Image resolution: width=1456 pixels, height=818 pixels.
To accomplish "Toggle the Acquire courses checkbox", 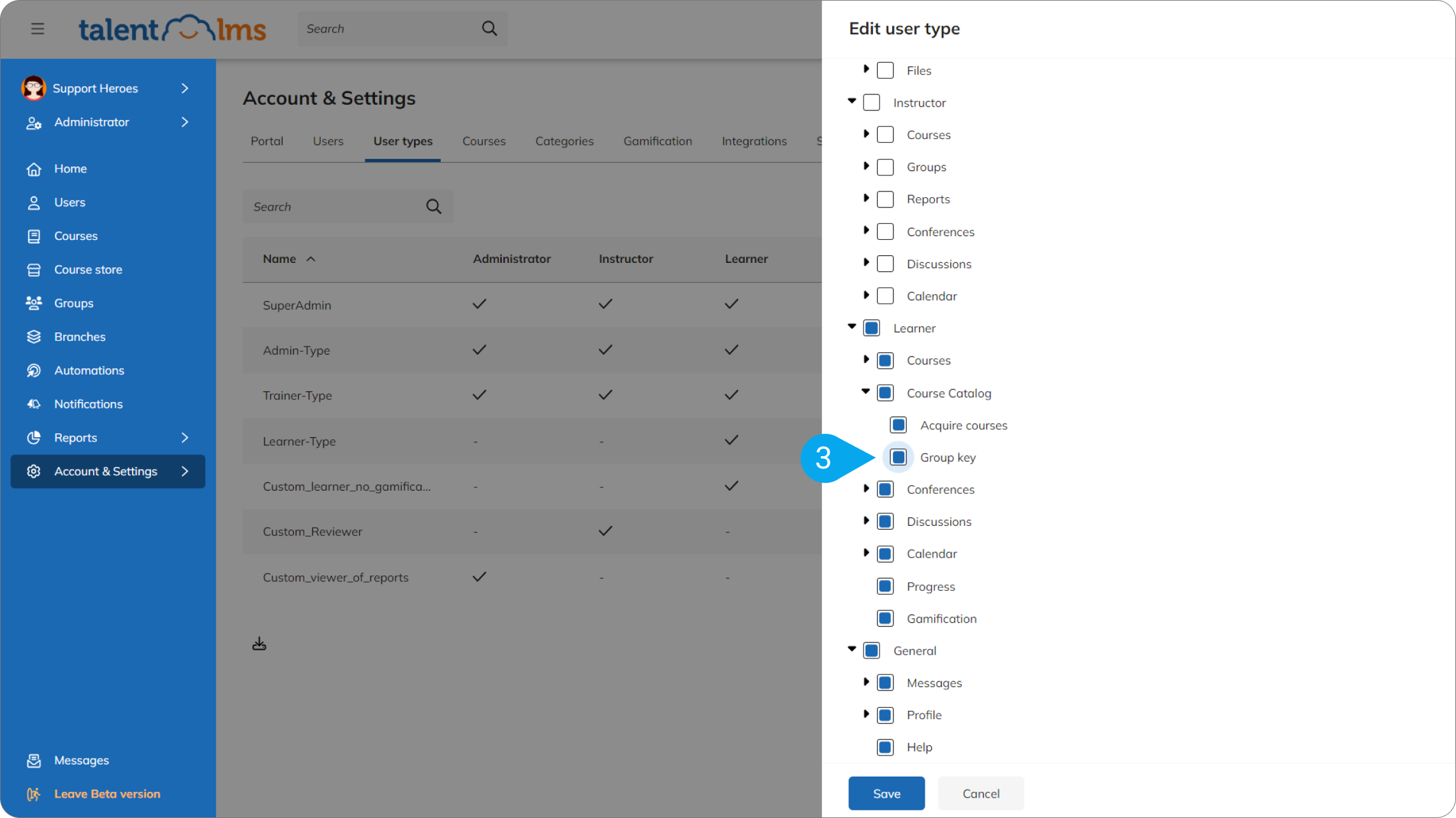I will point(899,425).
